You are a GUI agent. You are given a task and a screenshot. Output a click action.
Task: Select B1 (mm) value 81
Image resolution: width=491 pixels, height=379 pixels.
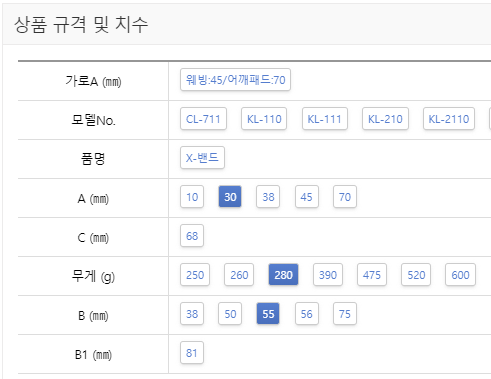click(192, 353)
